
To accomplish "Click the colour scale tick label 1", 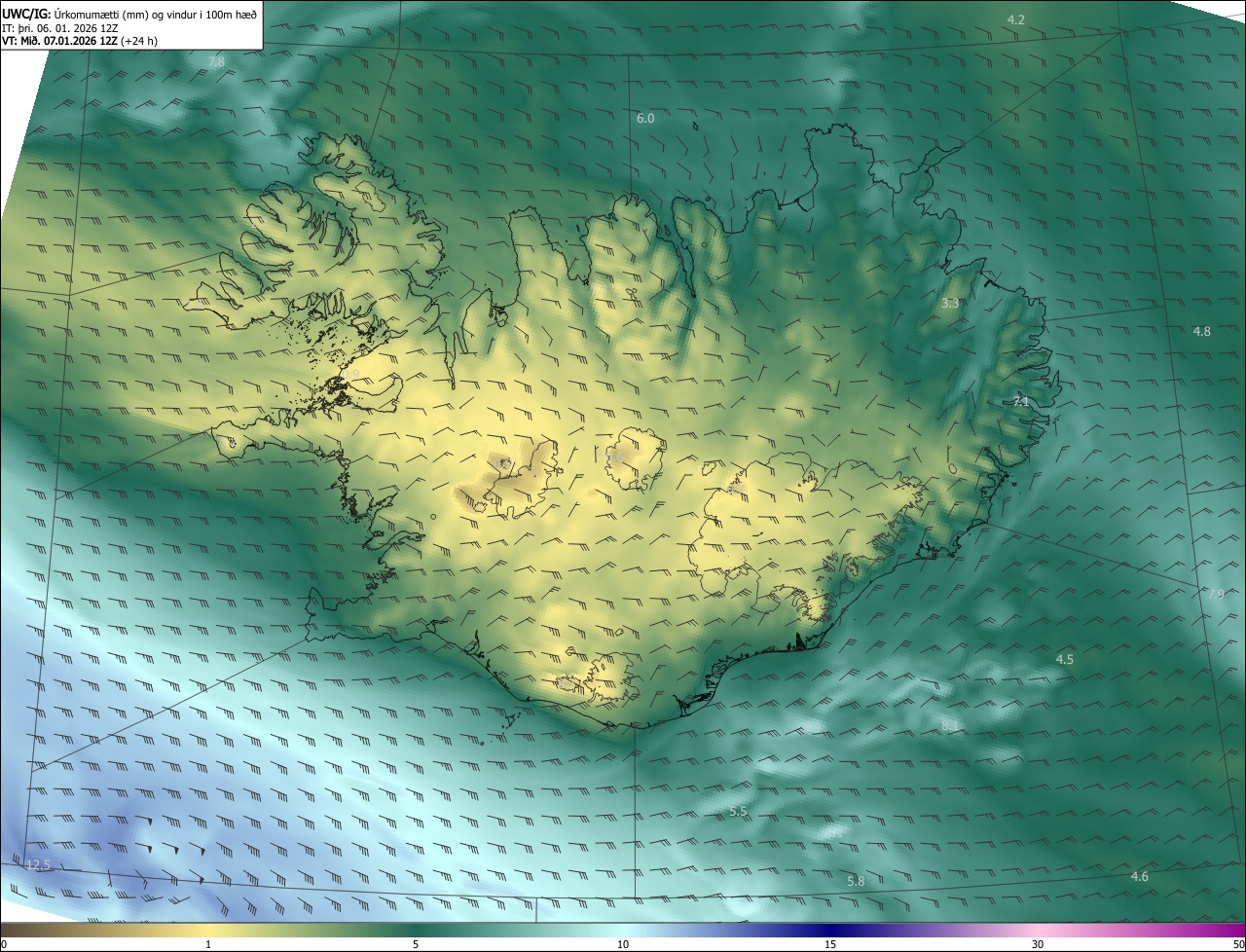I will point(208,944).
